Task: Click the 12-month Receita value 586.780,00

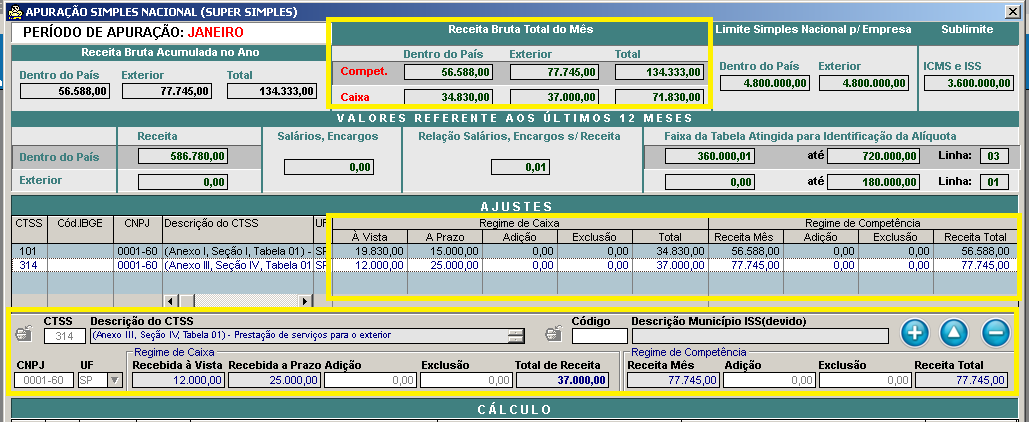Action: coord(183,156)
